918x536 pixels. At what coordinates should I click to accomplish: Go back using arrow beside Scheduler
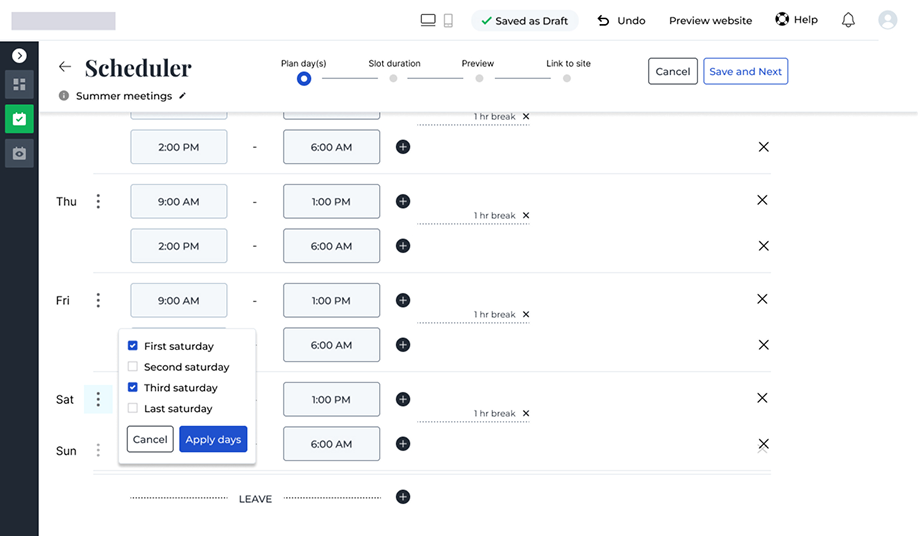click(65, 67)
